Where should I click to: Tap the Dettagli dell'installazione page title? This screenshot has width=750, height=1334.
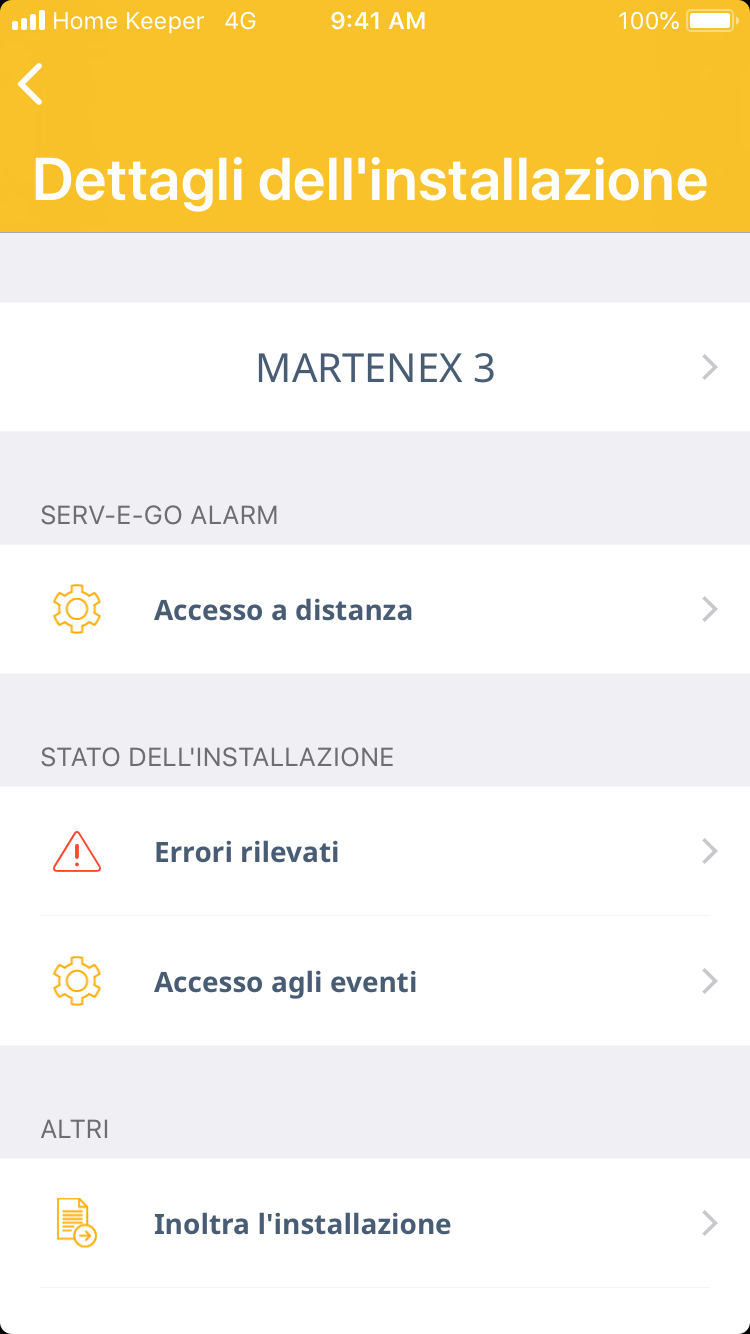click(x=370, y=180)
